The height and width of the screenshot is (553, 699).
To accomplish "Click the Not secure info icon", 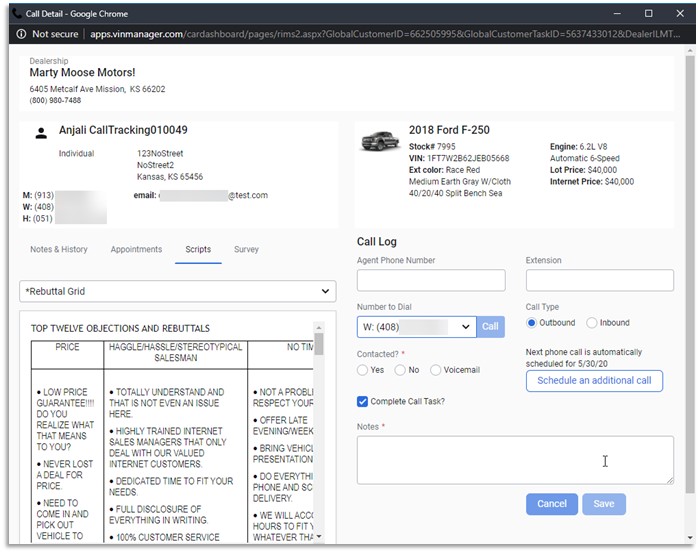I will [x=21, y=34].
